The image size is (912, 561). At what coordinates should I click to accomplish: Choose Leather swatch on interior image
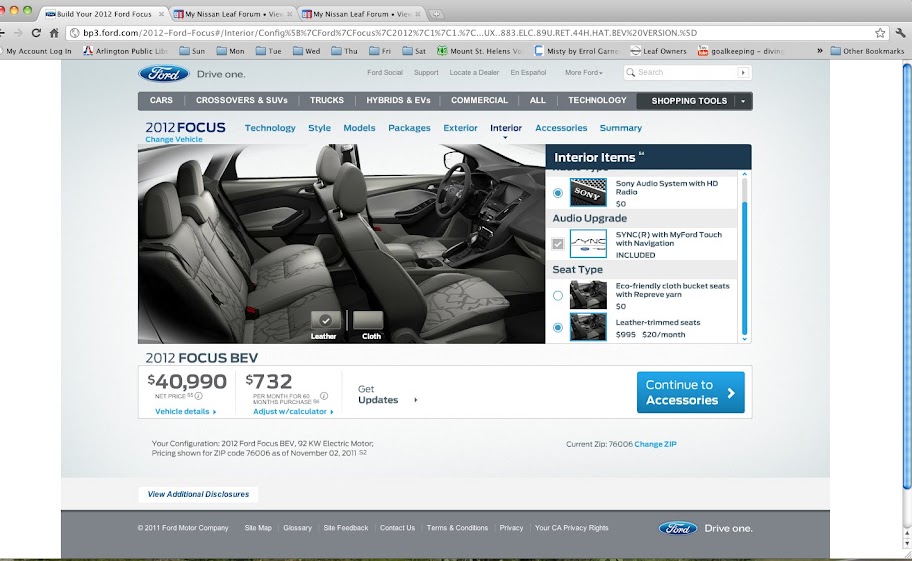325,320
